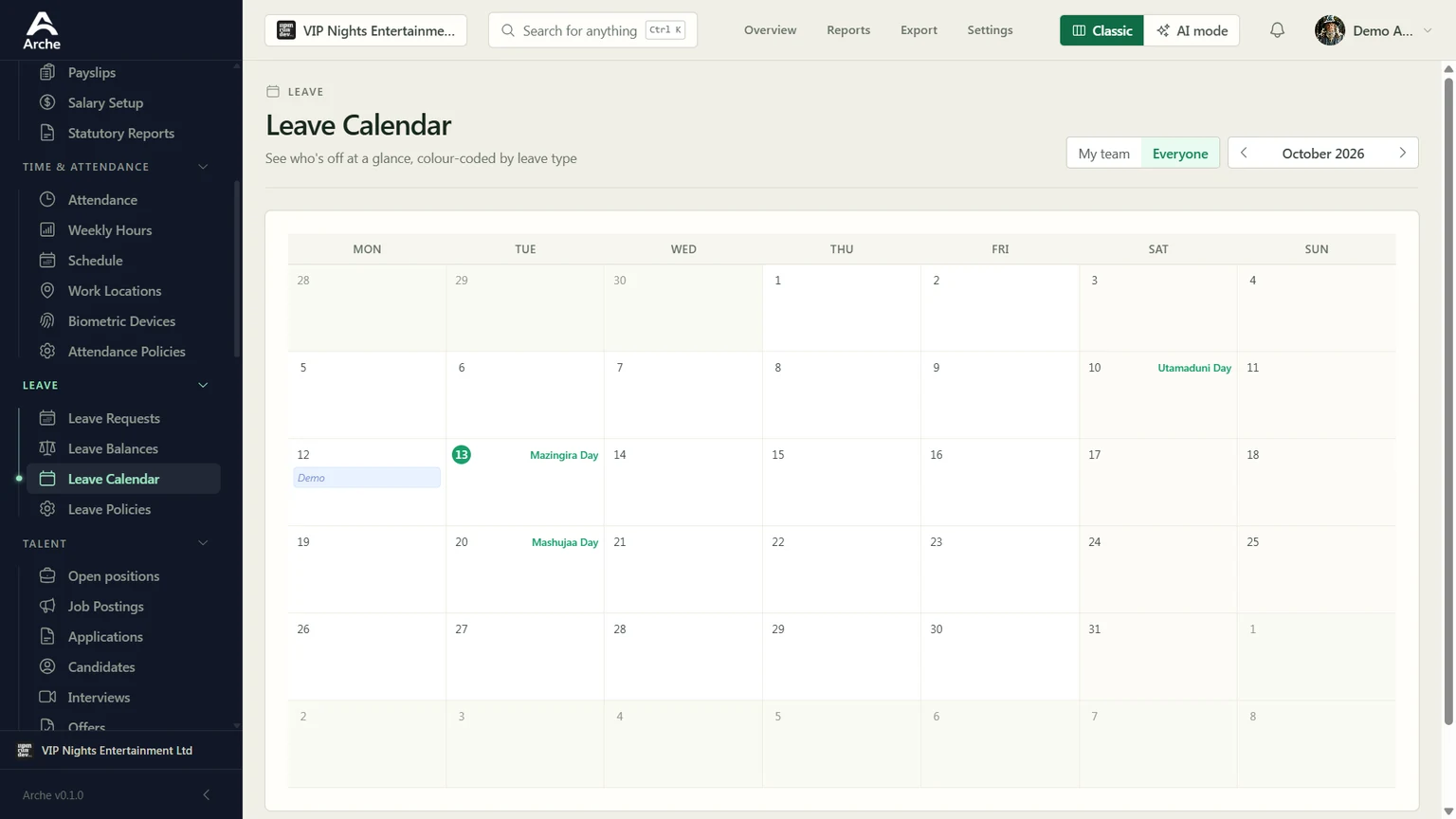Click the Candidates person icon
The image size is (1456, 819).
[x=47, y=666]
